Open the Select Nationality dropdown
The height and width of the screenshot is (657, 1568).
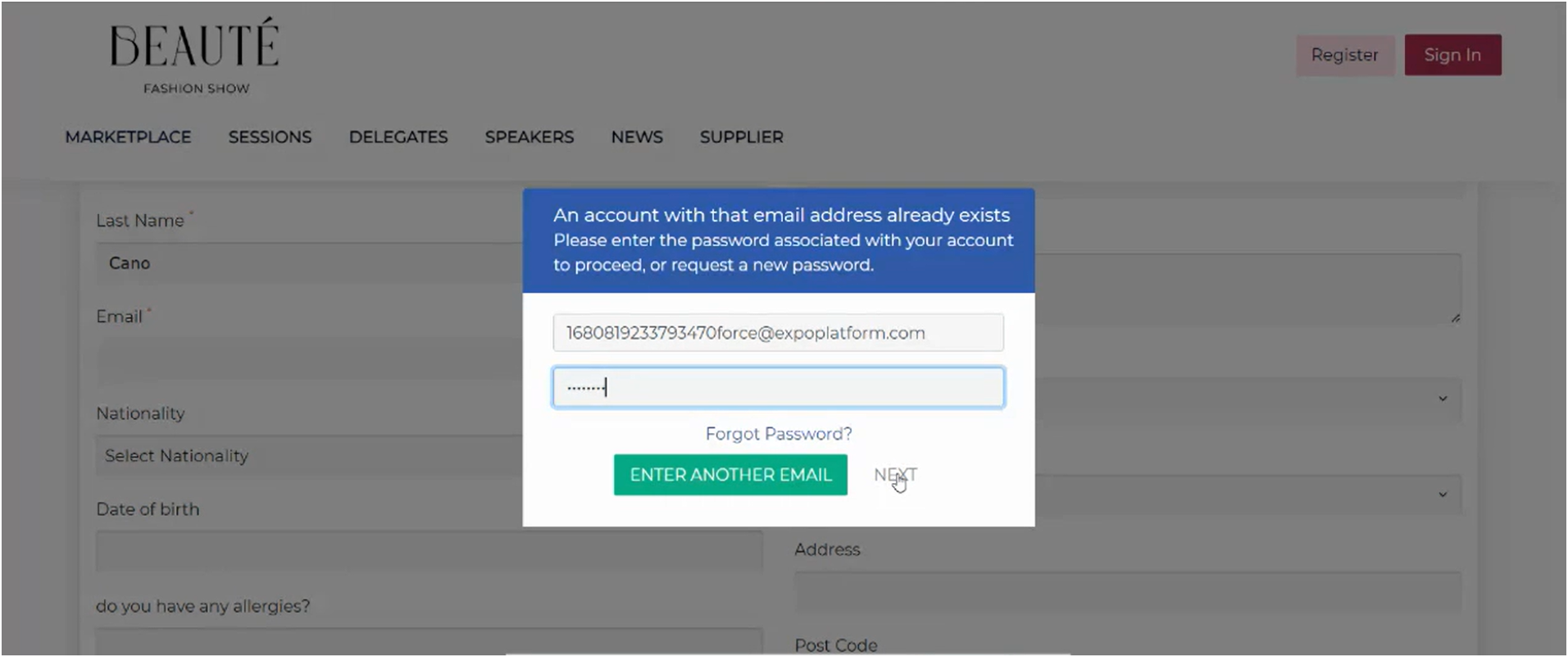click(310, 456)
